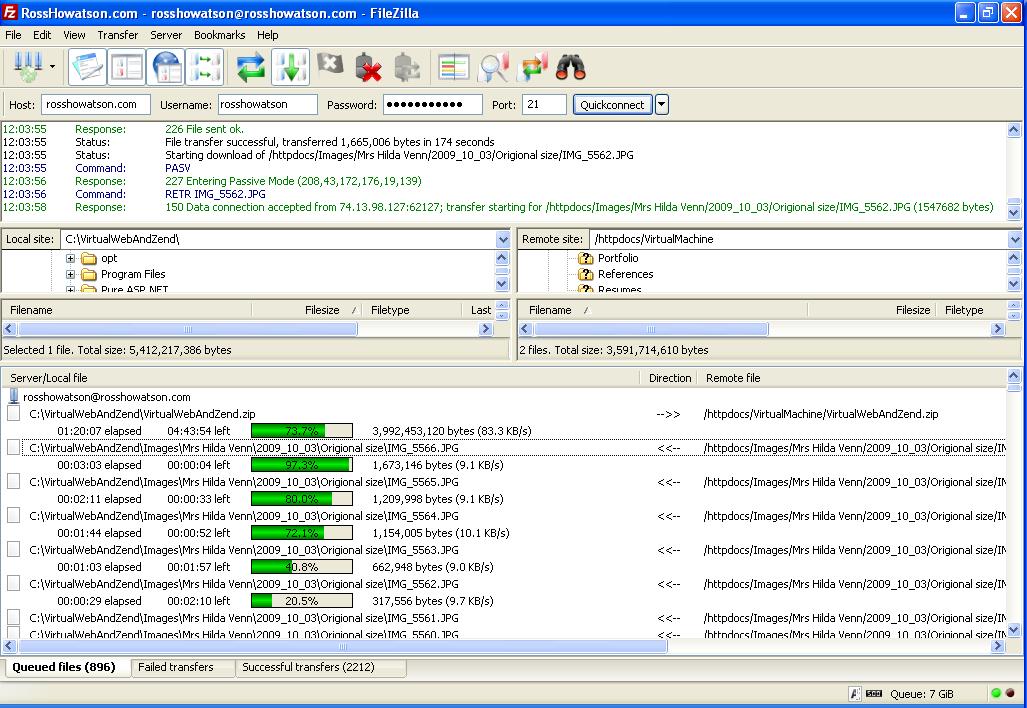Refresh the file and folder lists
Screen dimensions: 1027x708
pos(251,67)
